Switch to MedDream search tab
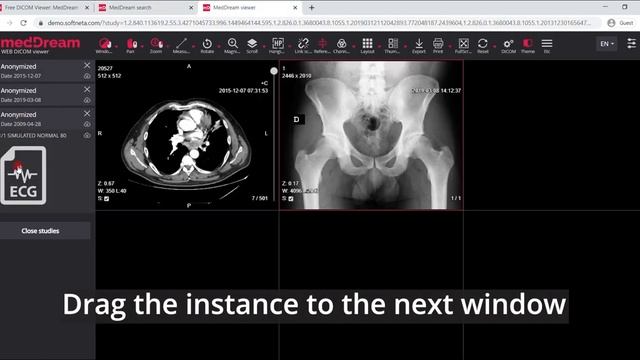640x360 pixels. [x=146, y=8]
